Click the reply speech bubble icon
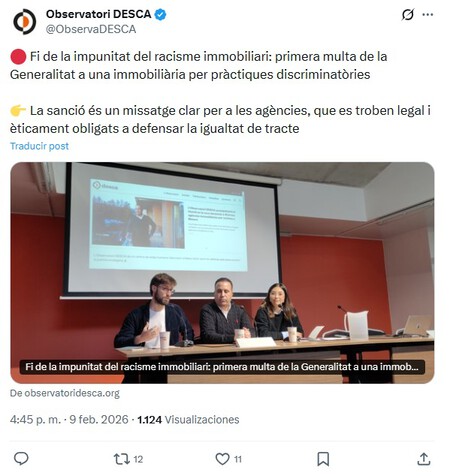450x476 pixels. coord(21,459)
